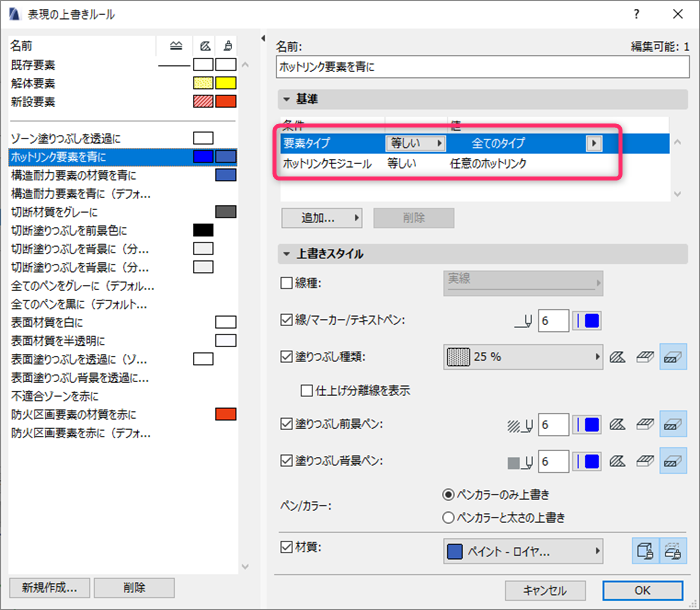The image size is (700, 610).
Task: Open color swatch for 線/マーカー/テキストペン
Action: [x=587, y=321]
